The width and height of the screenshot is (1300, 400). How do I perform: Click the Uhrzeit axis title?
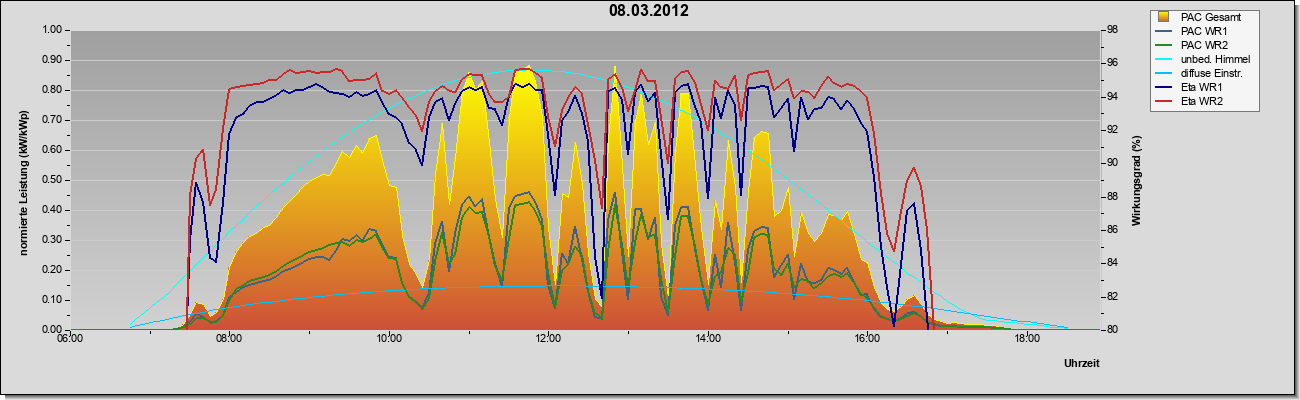pos(1082,364)
